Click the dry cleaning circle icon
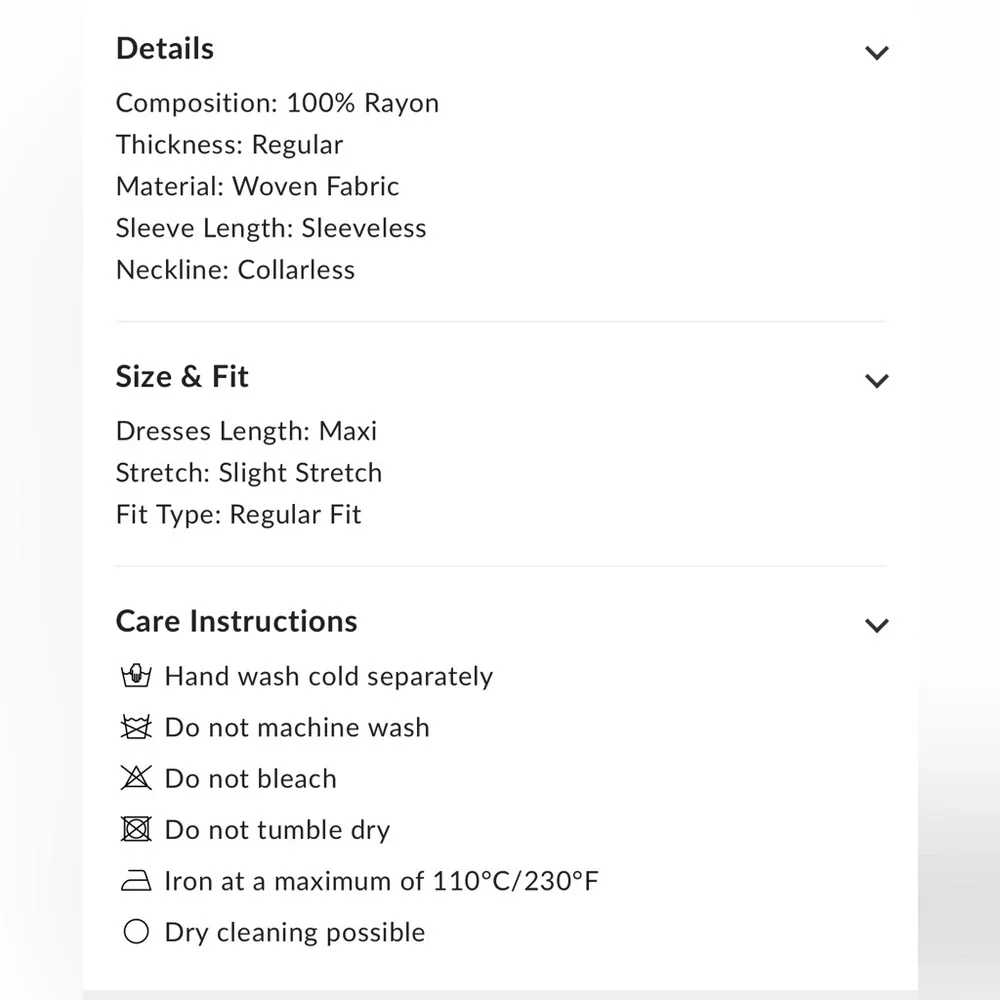 point(135,933)
